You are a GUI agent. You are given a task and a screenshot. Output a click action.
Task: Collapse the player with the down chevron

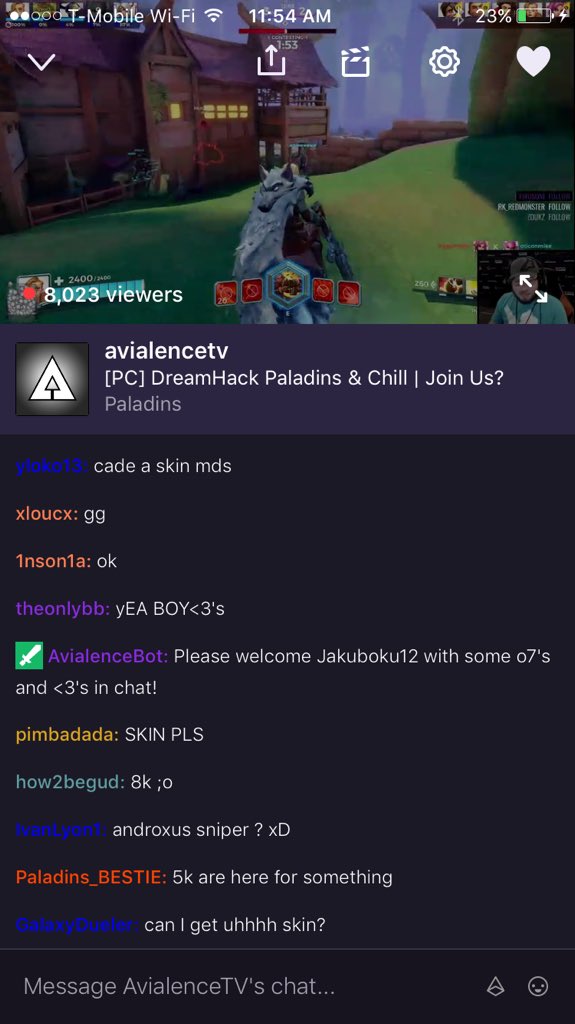coord(41,62)
